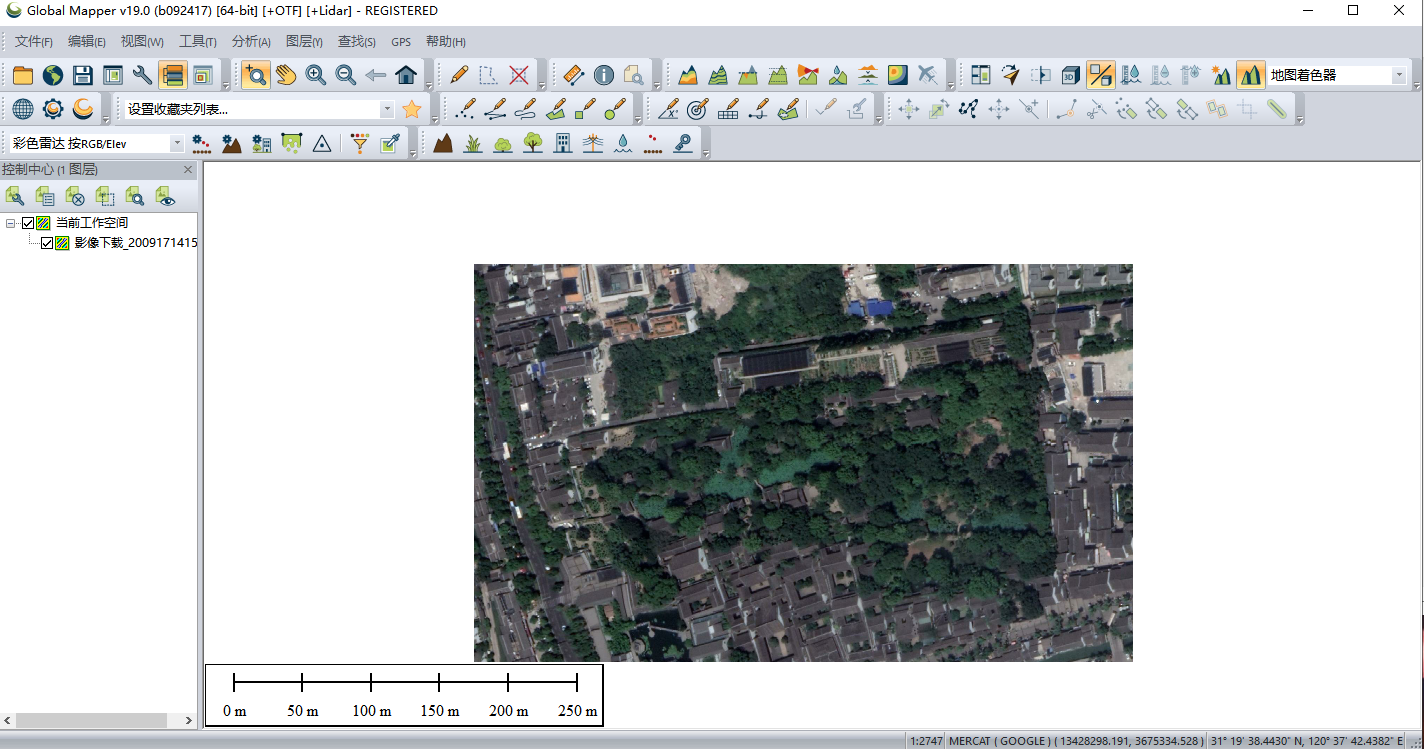Open the 分析(A) menu
This screenshot has height=749, width=1424.
point(250,41)
